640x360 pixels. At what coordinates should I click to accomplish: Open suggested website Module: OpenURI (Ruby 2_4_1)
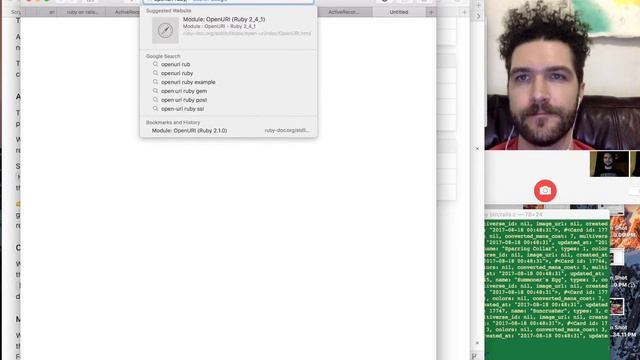(228, 30)
